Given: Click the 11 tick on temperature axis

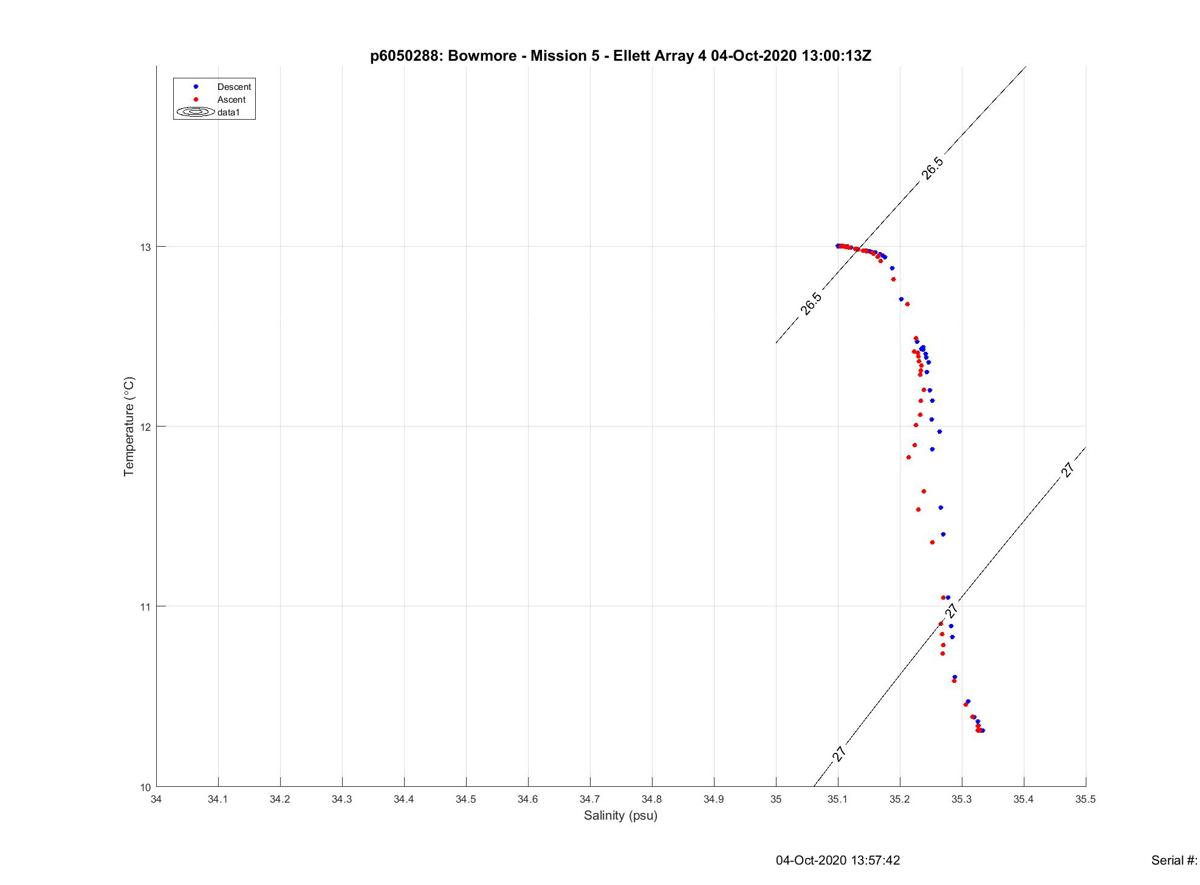Looking at the screenshot, I should click(x=146, y=607).
